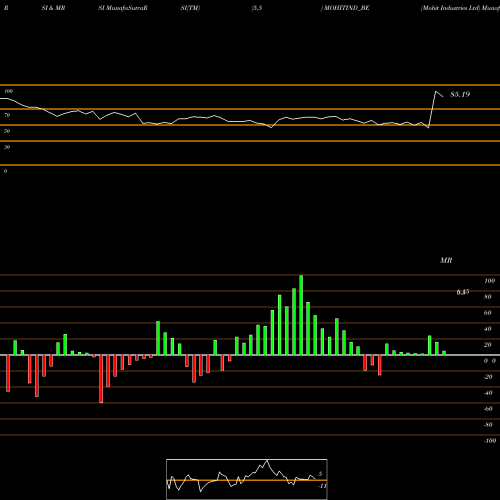Image resolution: width=500 pixels, height=500 pixels.
Task: Click the '80' tick on MR axis
Action: [x=488, y=297]
